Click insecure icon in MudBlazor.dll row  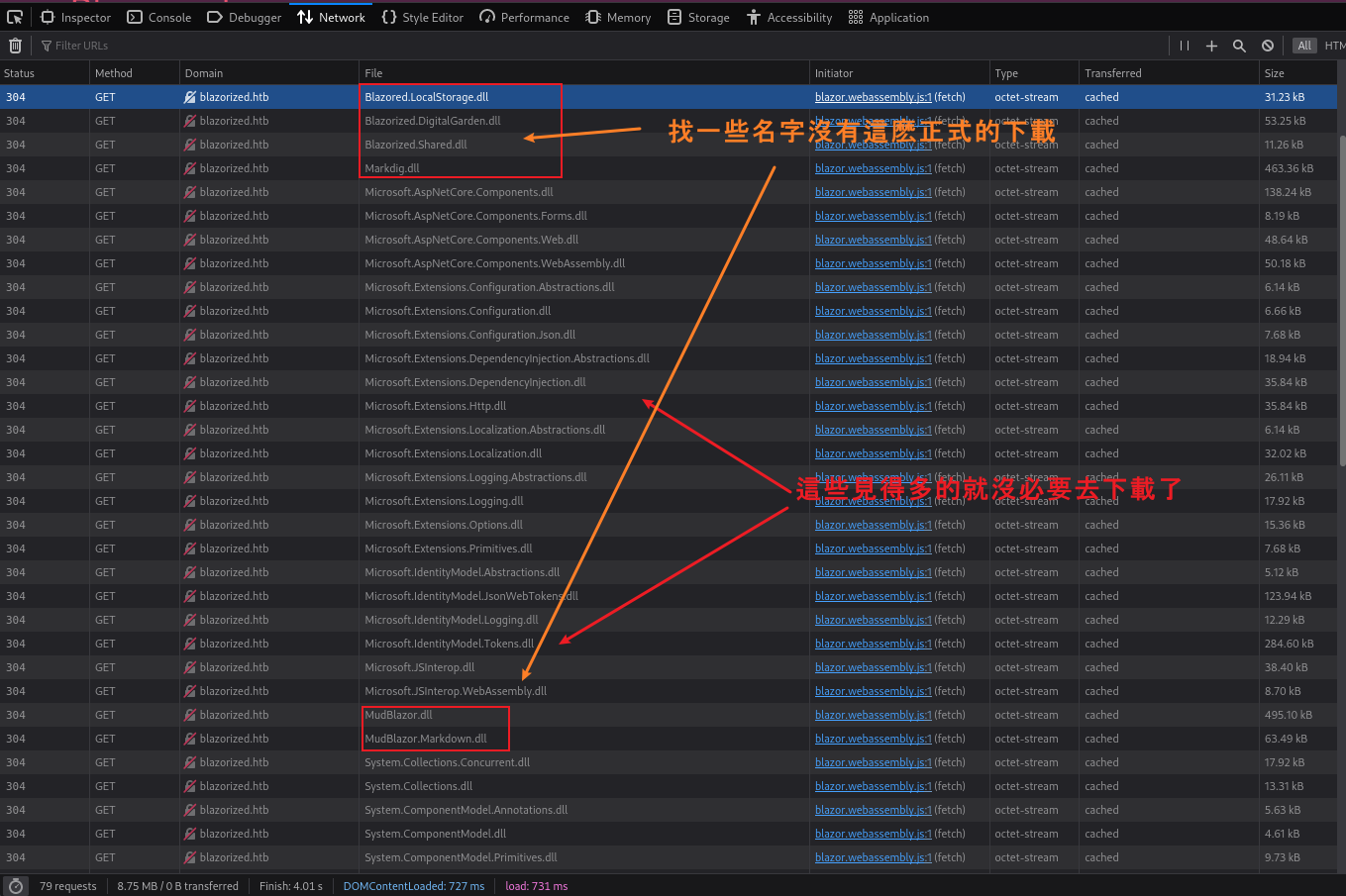(190, 715)
